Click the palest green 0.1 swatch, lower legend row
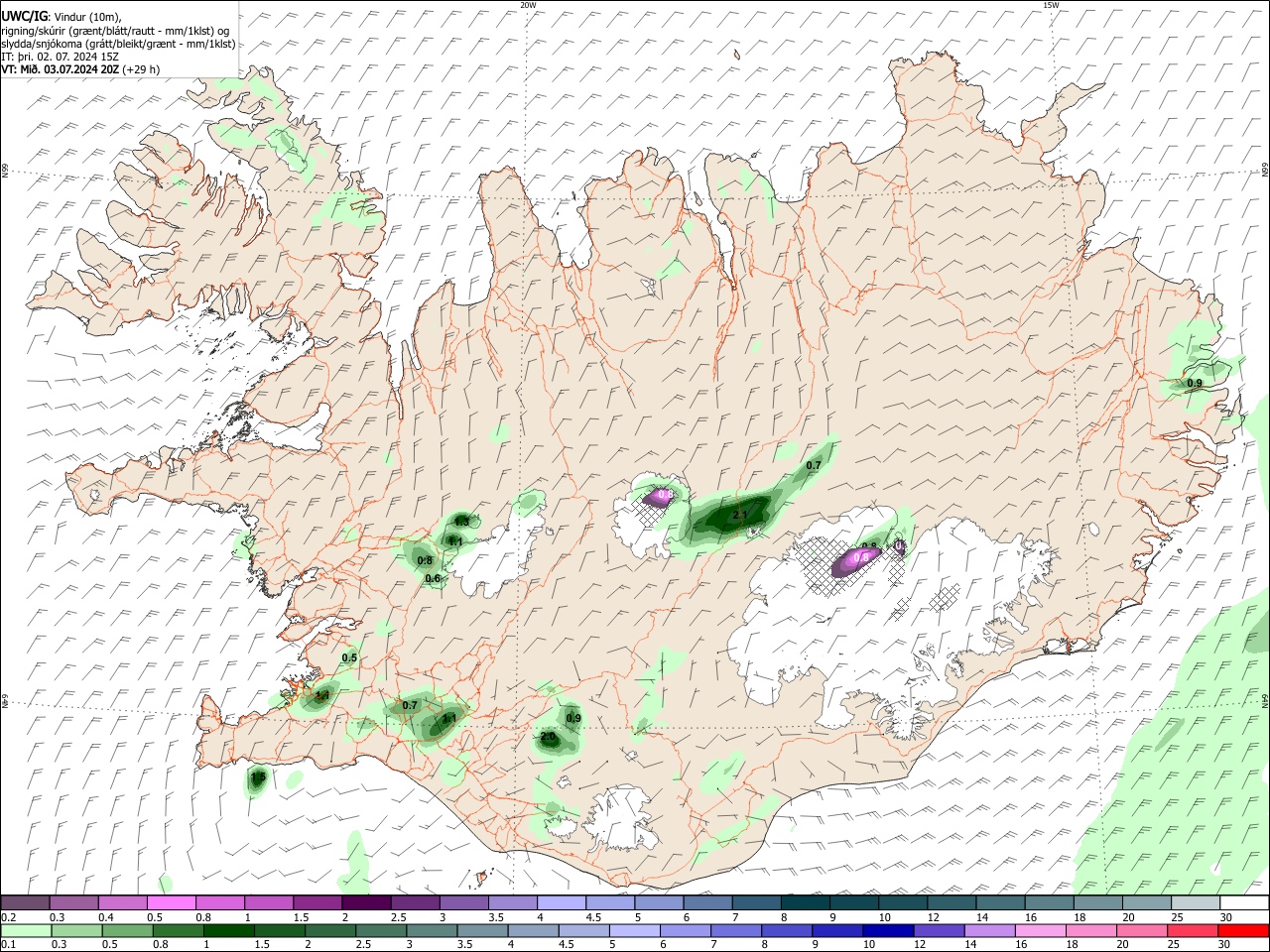 click(26, 930)
